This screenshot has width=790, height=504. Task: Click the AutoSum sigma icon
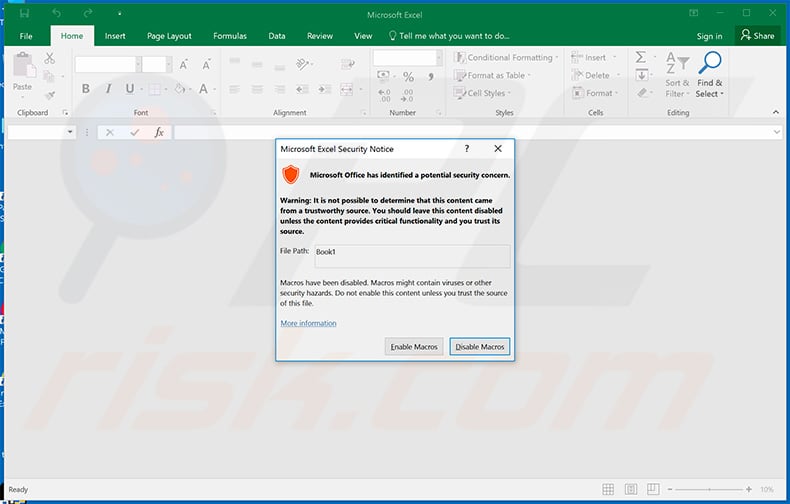click(x=640, y=57)
